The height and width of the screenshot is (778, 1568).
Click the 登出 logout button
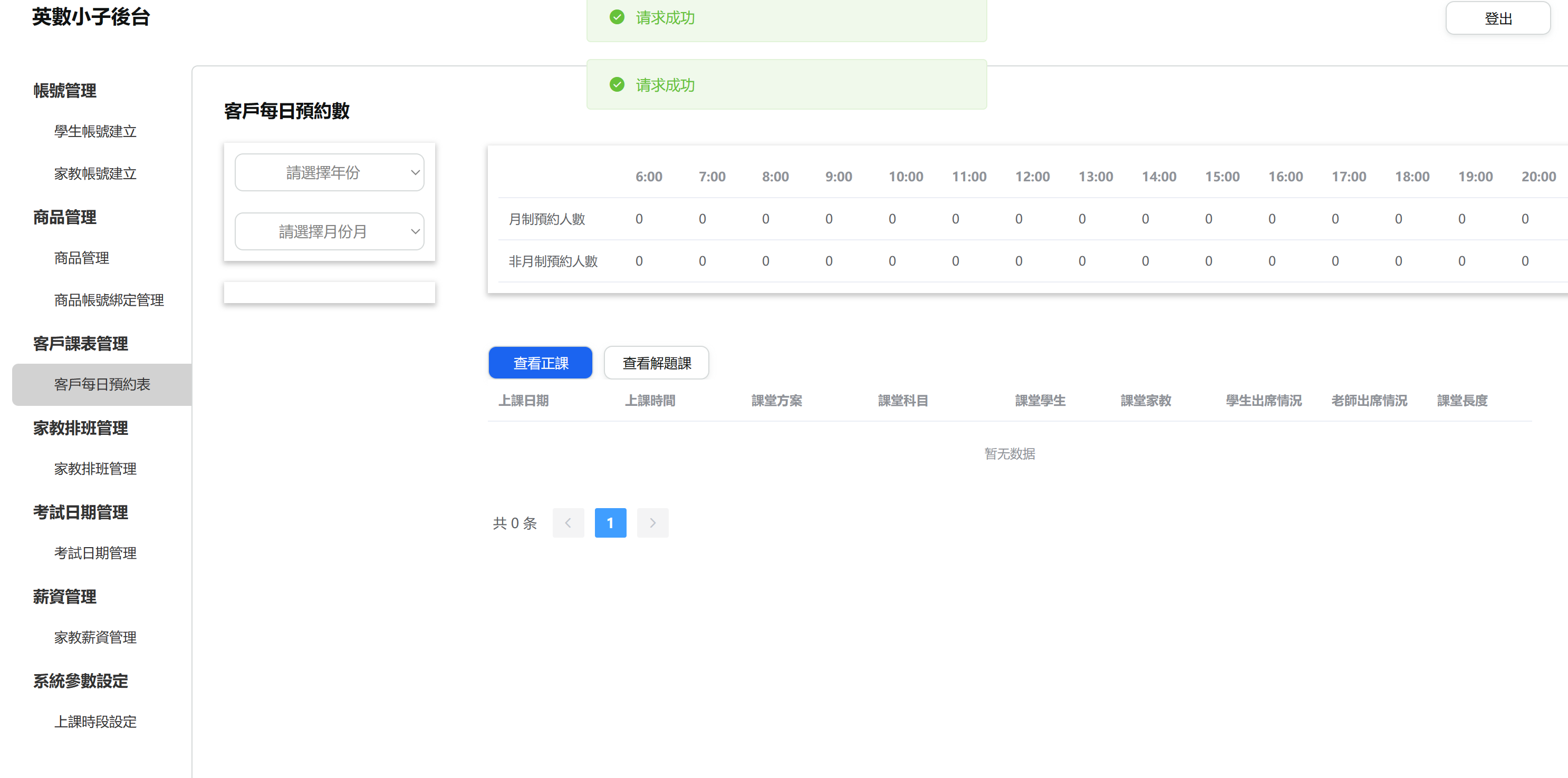tap(1497, 18)
